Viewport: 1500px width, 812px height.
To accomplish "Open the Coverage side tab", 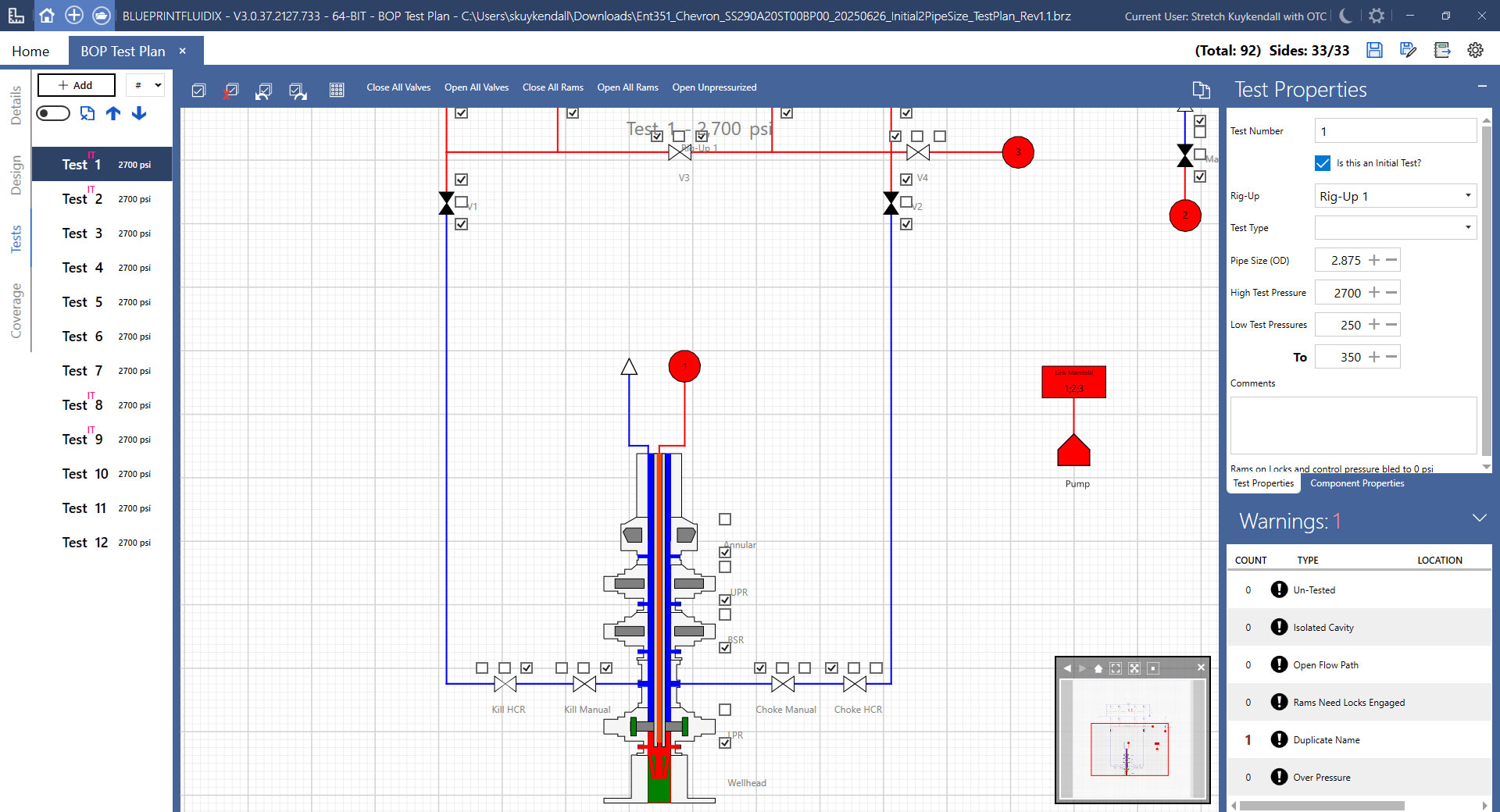I will point(16,311).
